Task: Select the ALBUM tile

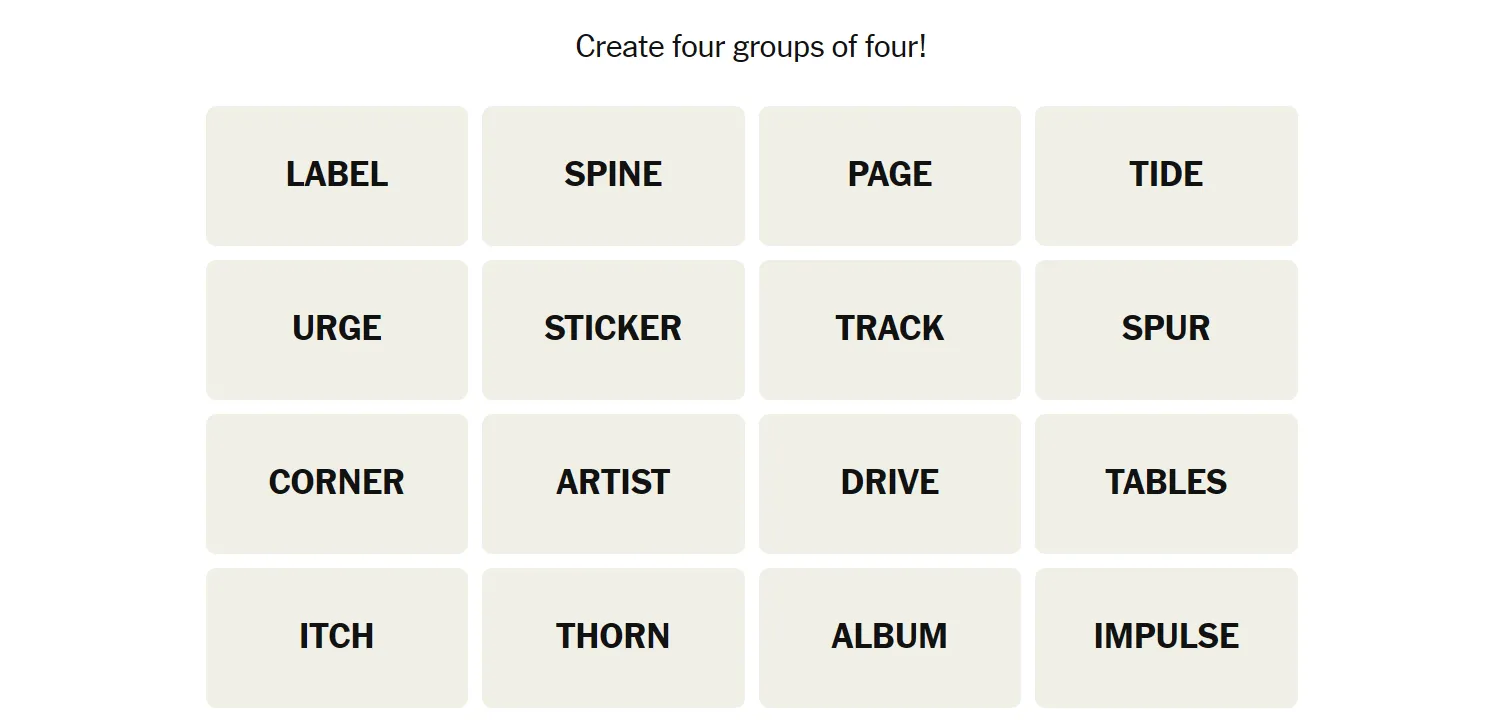Action: point(889,637)
